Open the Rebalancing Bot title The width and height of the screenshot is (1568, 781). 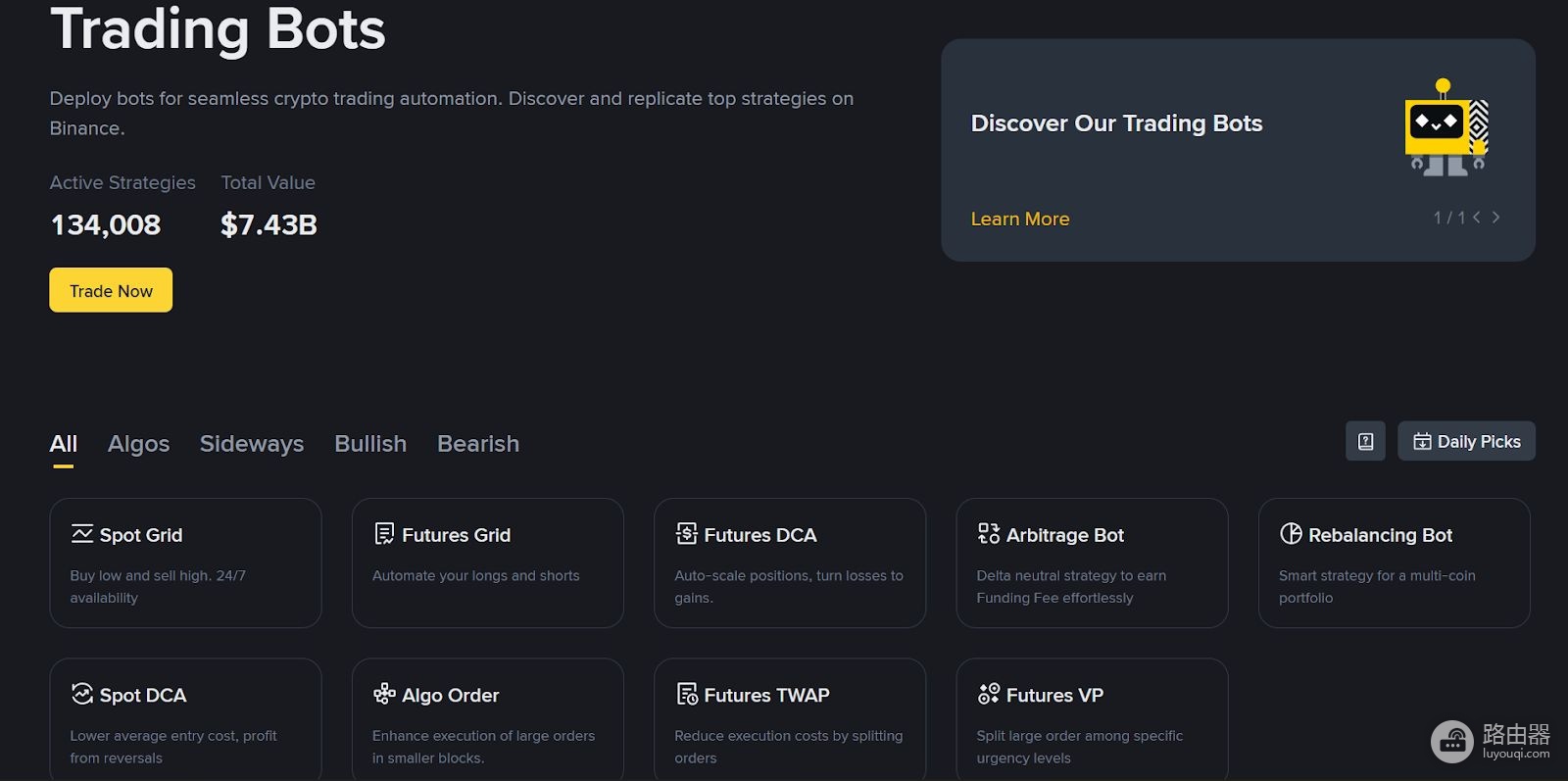(1381, 535)
